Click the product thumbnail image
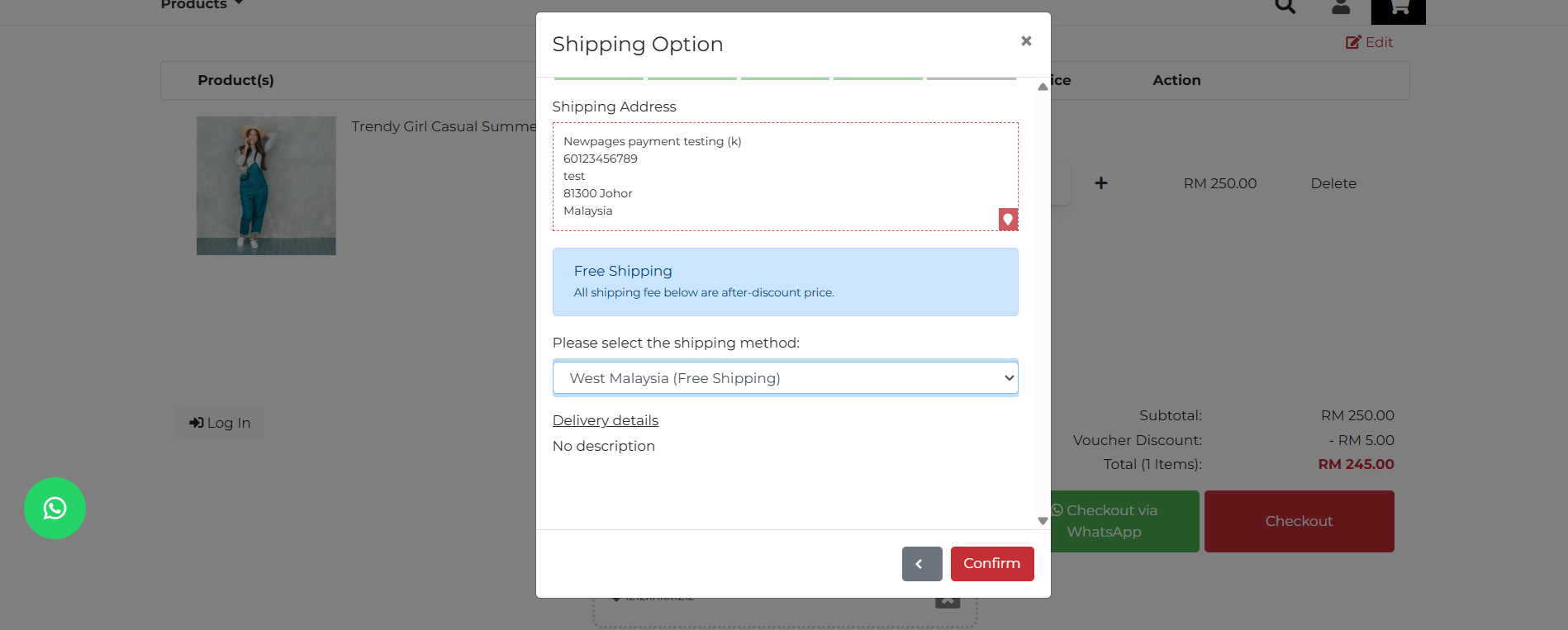The height and width of the screenshot is (630, 1568). [266, 186]
